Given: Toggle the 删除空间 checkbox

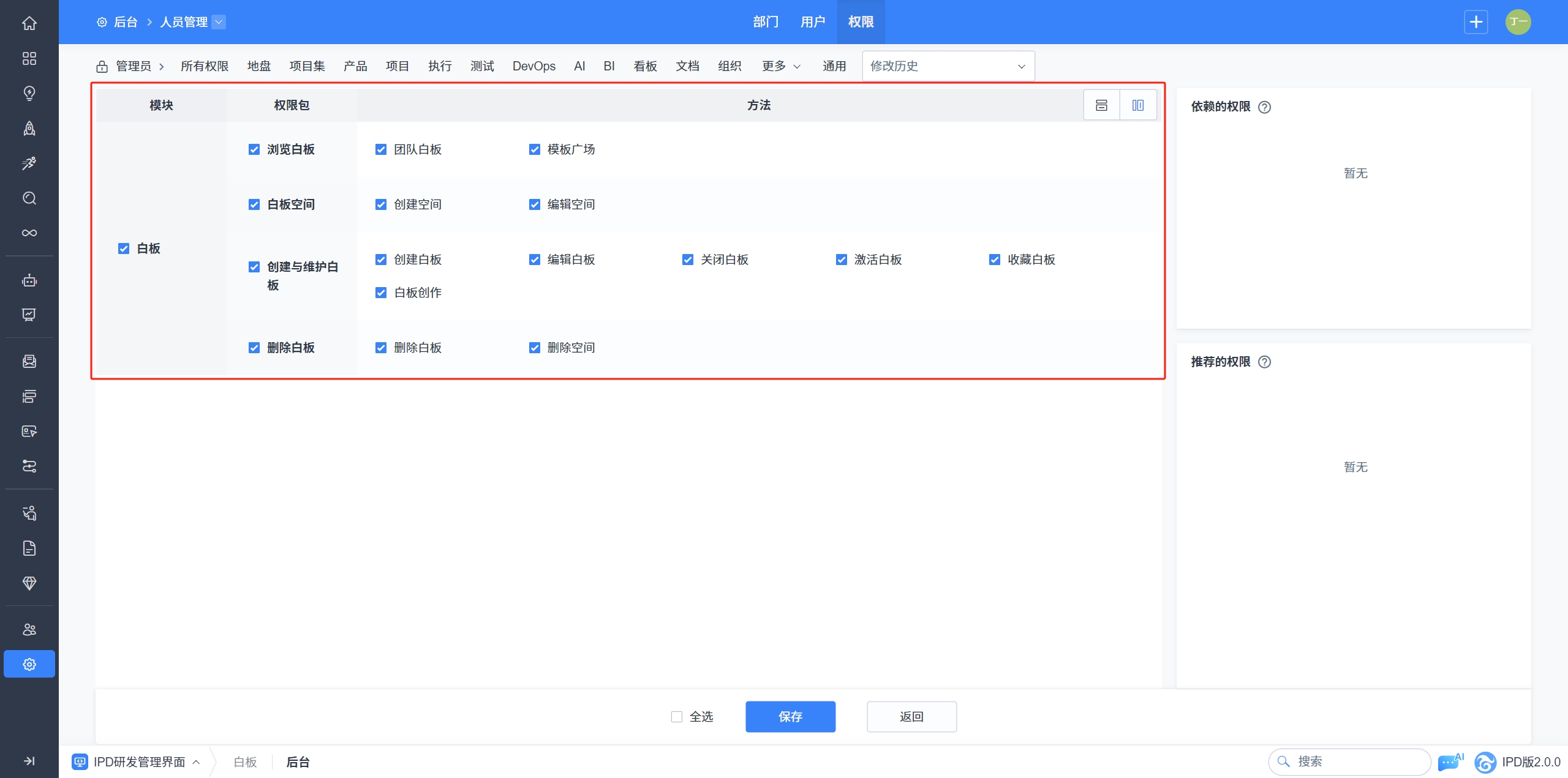Looking at the screenshot, I should point(535,348).
